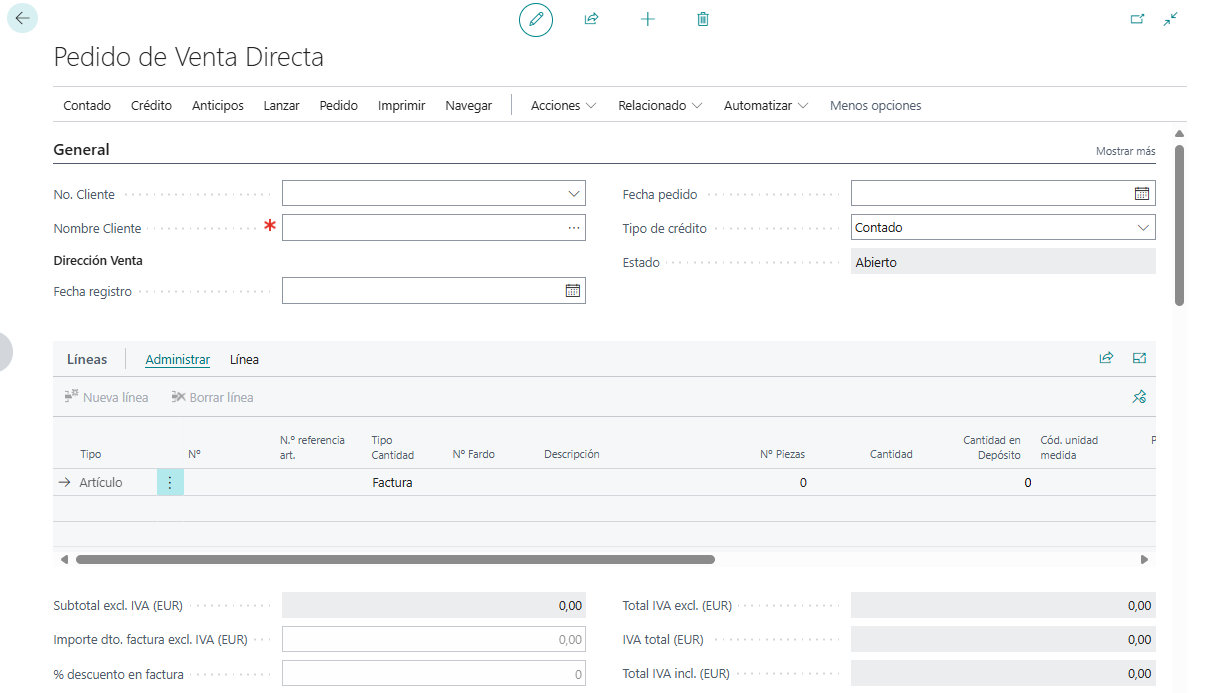1209x693 pixels.
Task: Click Menos opciones button
Action: pos(875,106)
